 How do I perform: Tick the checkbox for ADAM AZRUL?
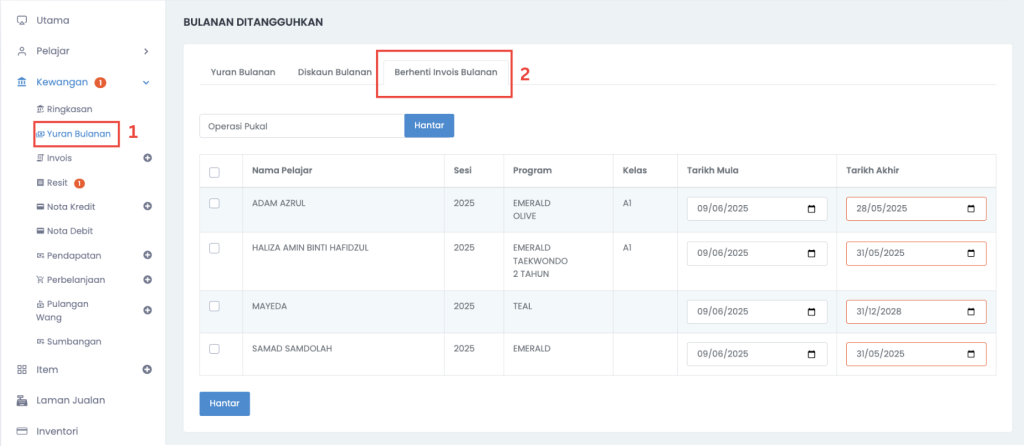[x=214, y=204]
